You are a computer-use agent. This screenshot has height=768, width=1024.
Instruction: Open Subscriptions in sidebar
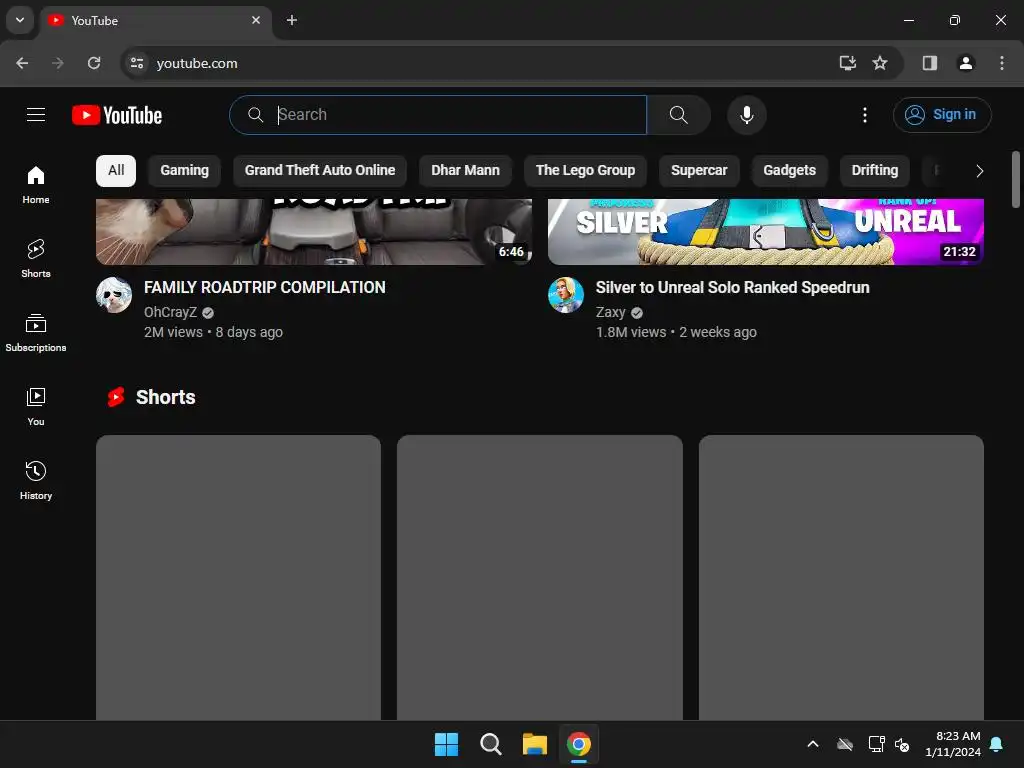36,332
